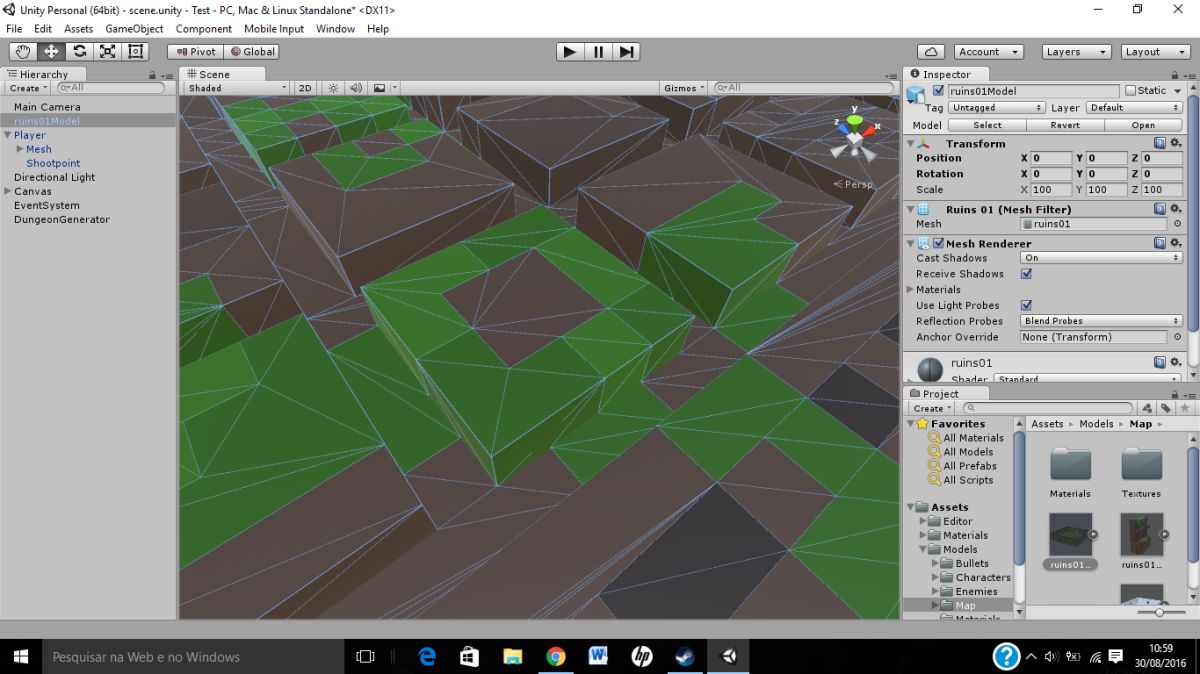Uncheck Receive Shadows
Image resolution: width=1200 pixels, height=674 pixels.
(x=1026, y=274)
